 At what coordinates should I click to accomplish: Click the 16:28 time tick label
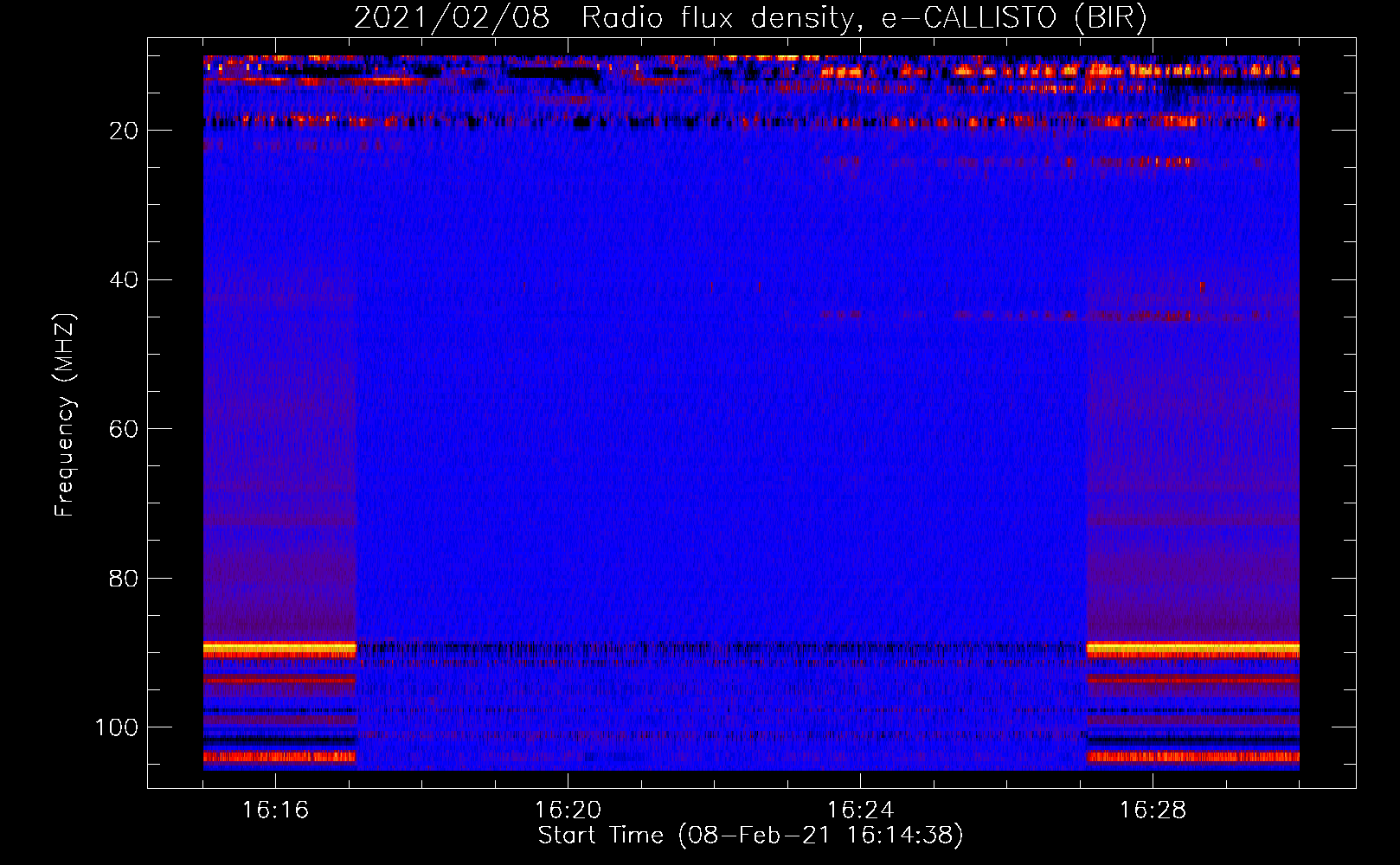[1153, 810]
